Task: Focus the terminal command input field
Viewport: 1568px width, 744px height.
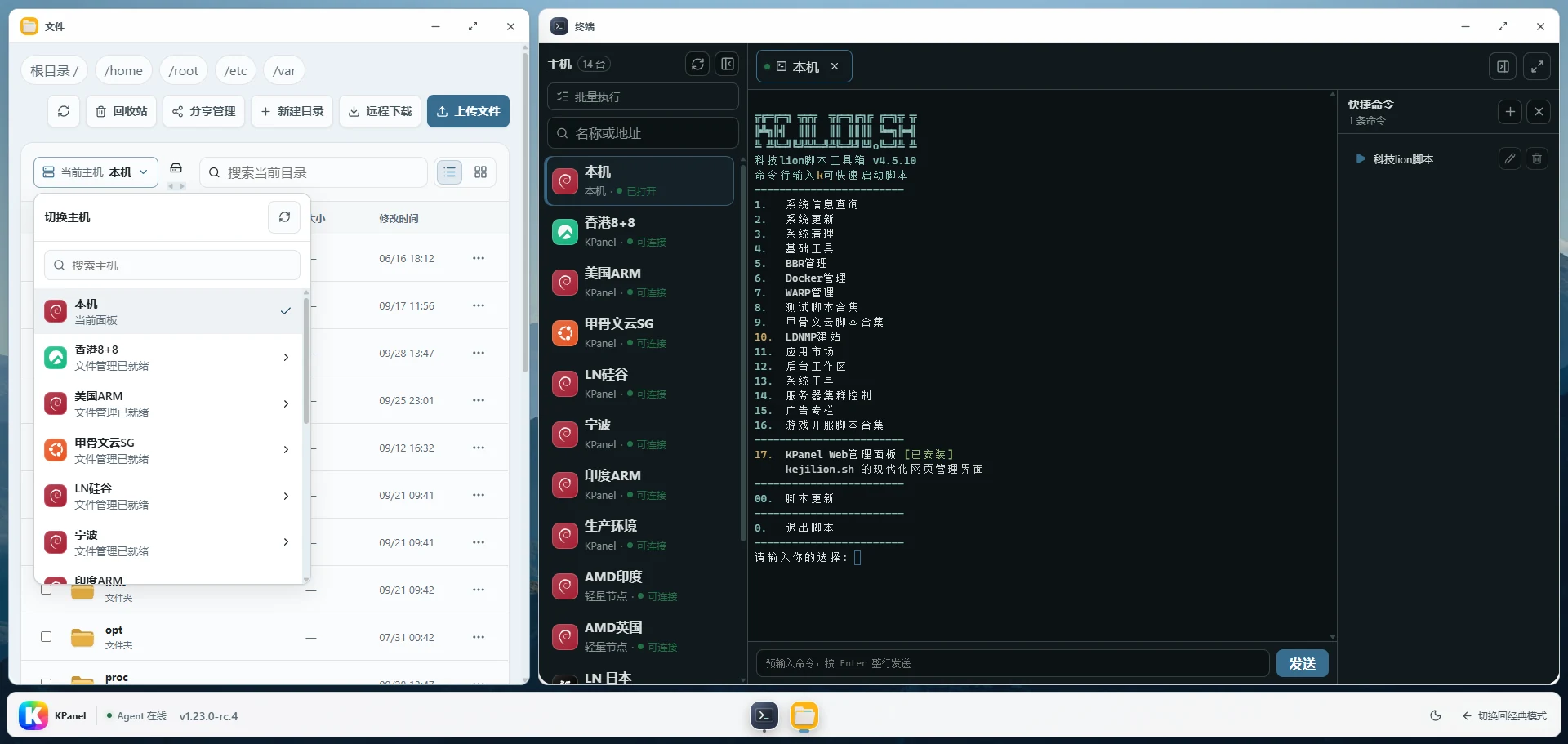Action: [1013, 664]
